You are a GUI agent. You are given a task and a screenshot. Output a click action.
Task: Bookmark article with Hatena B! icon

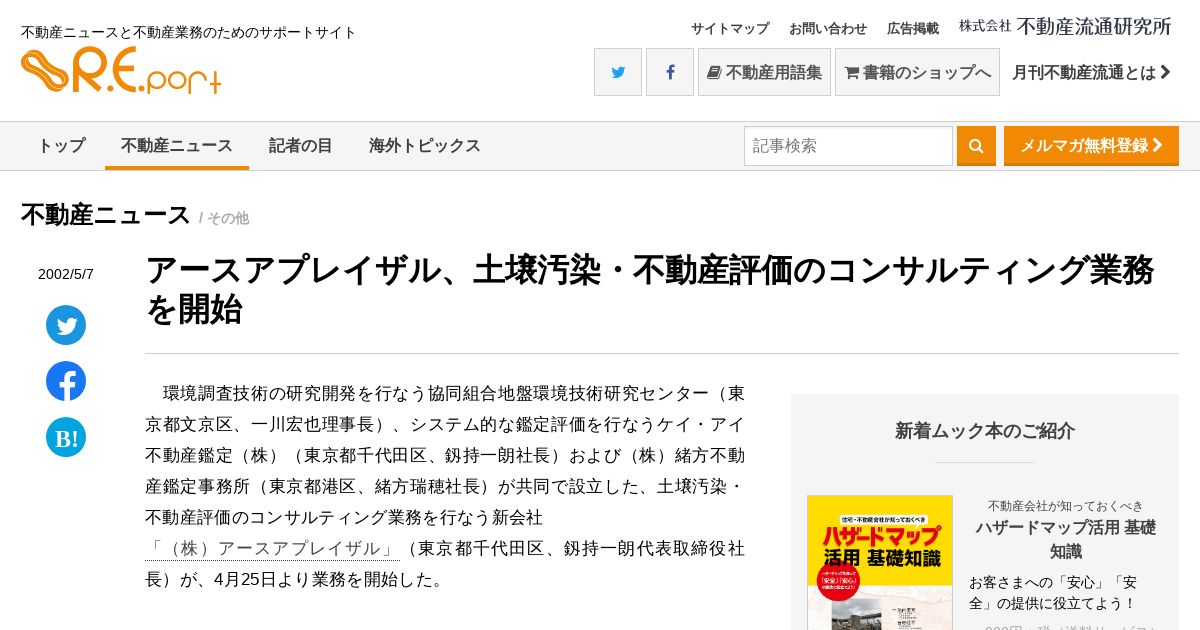click(x=66, y=437)
